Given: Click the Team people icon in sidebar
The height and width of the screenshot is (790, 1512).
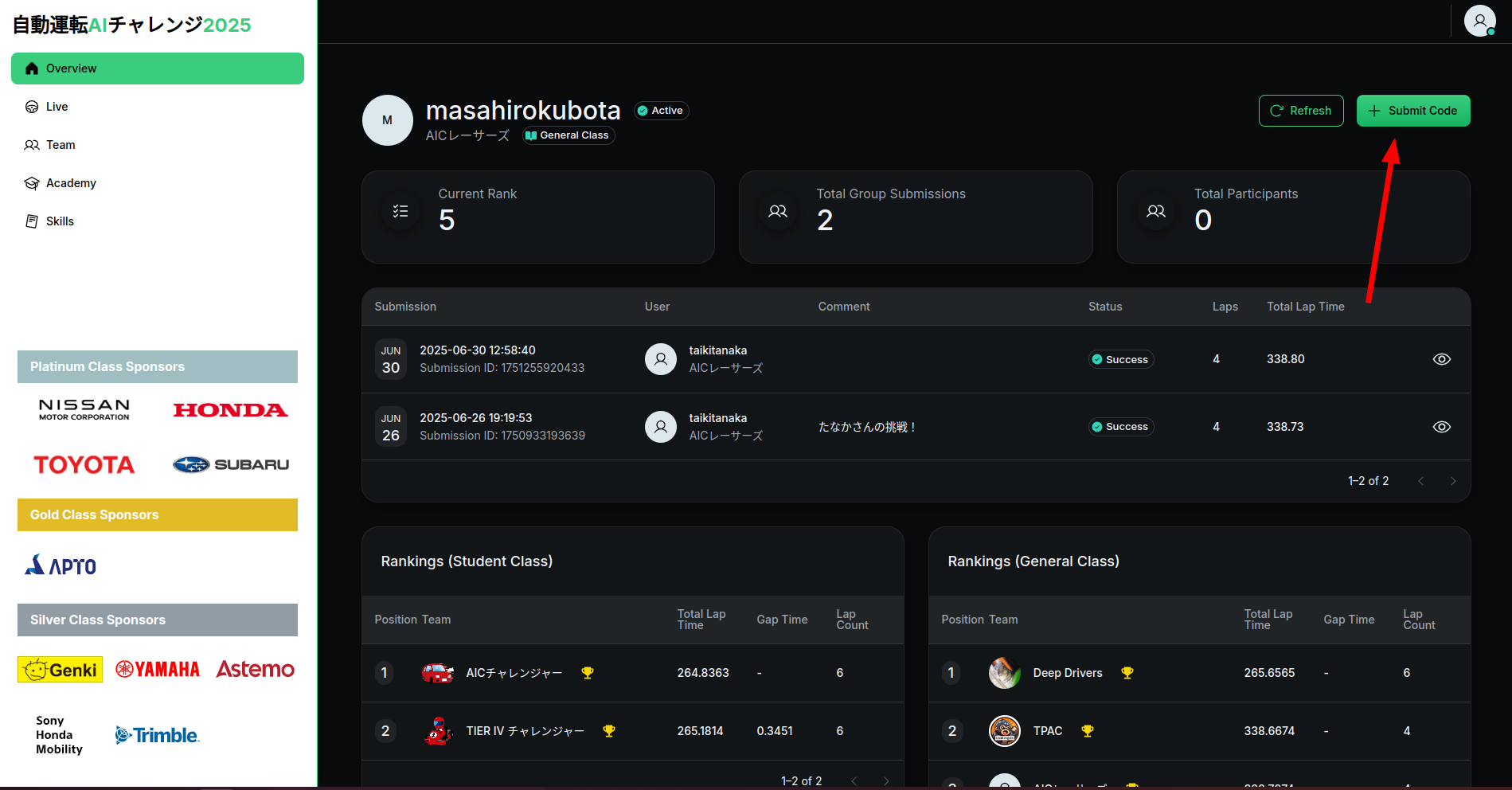Looking at the screenshot, I should click(x=32, y=145).
